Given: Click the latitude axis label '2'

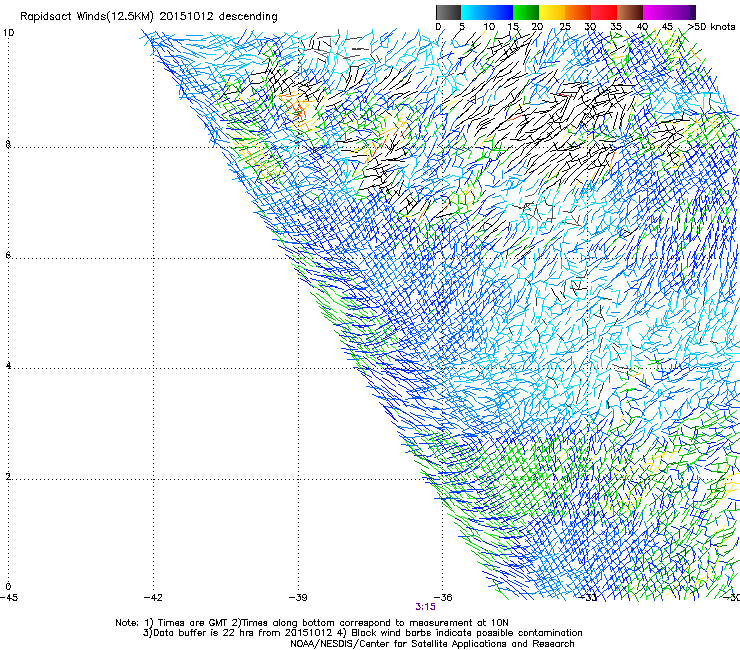Looking at the screenshot, I should [x=8, y=477].
